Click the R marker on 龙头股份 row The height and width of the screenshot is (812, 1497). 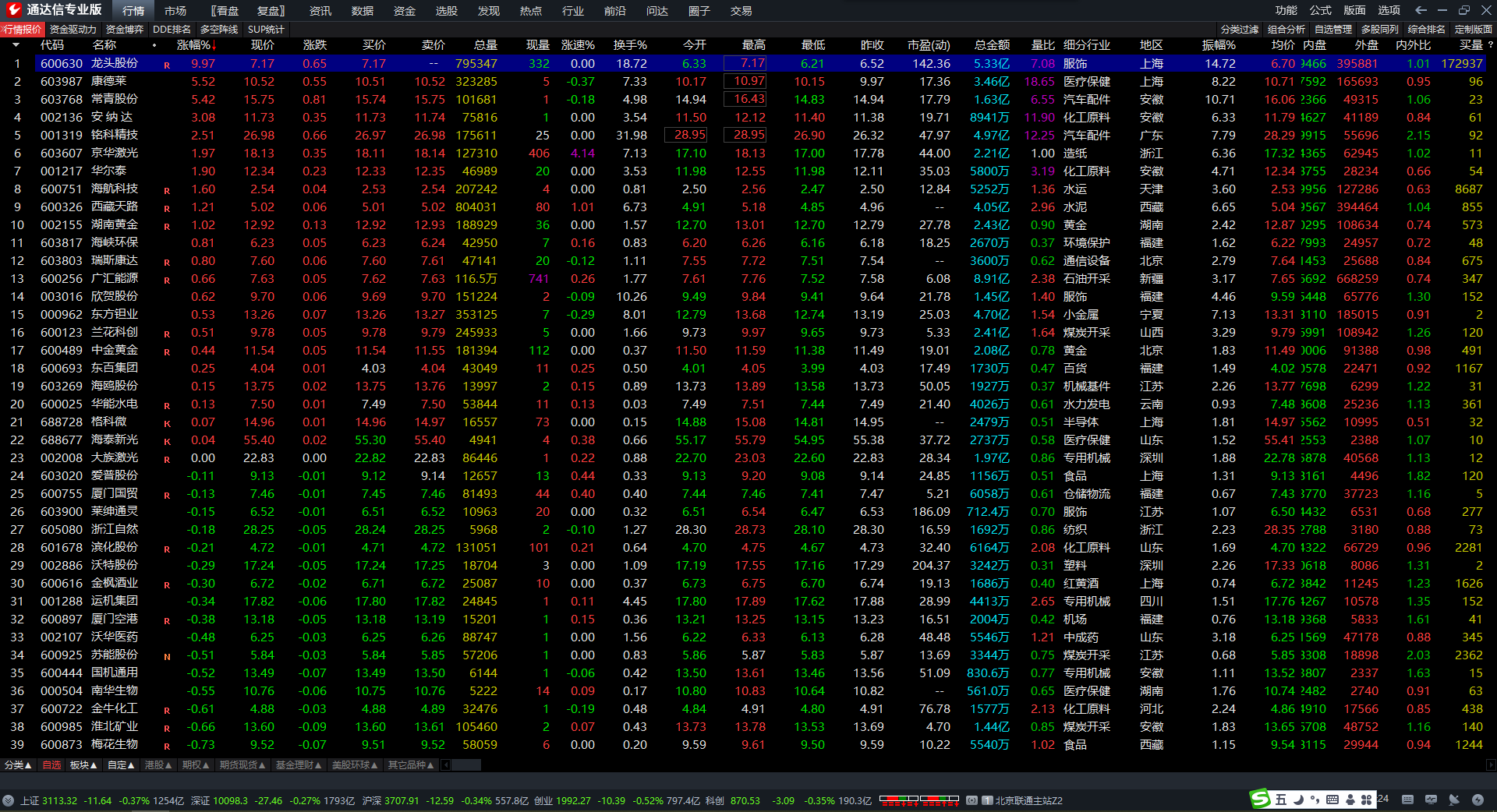coord(167,65)
